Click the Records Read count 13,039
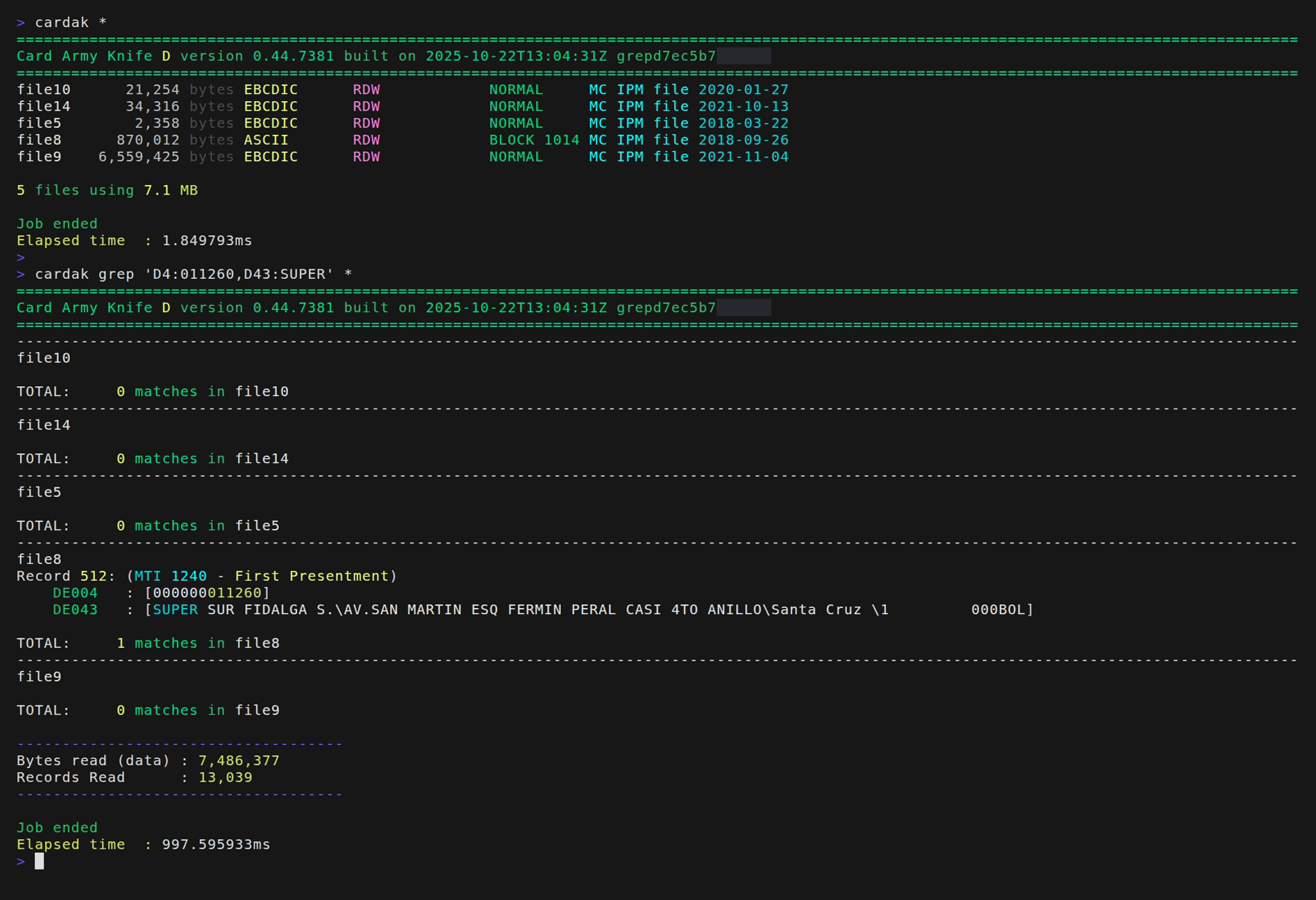Screen dimensions: 1316x900 tap(225, 777)
